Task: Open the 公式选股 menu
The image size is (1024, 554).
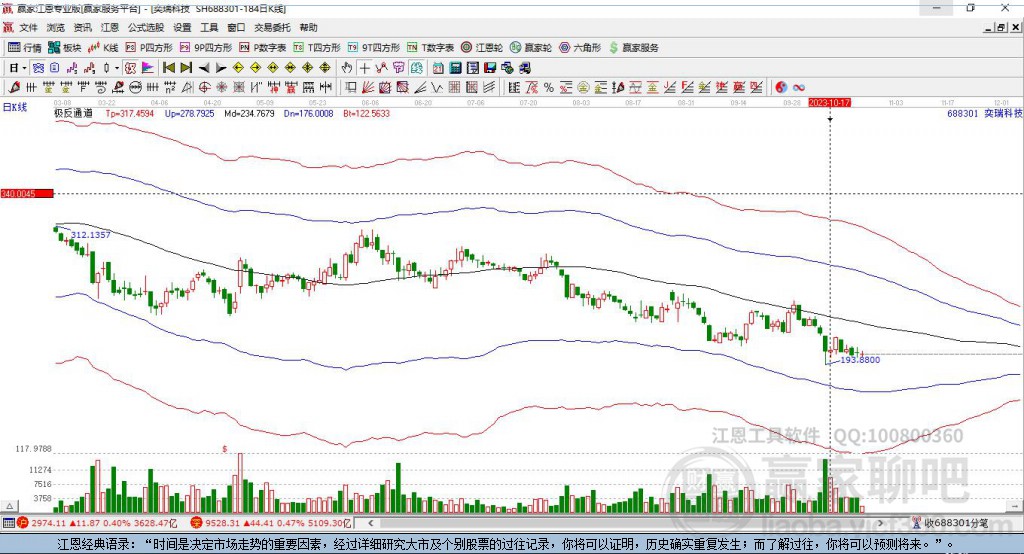Action: tap(146, 27)
